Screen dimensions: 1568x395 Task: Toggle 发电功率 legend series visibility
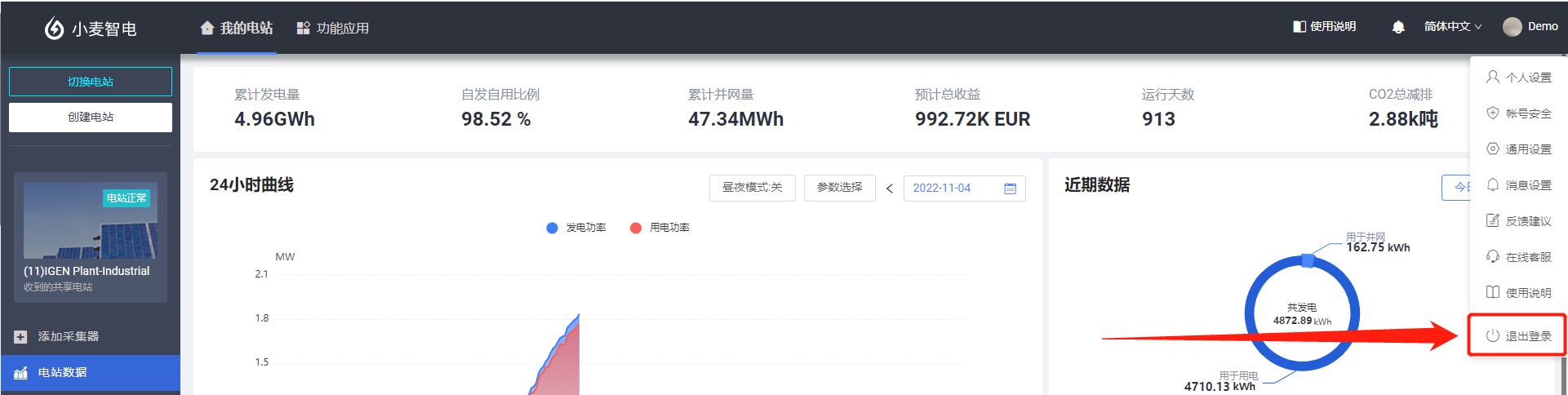[576, 228]
